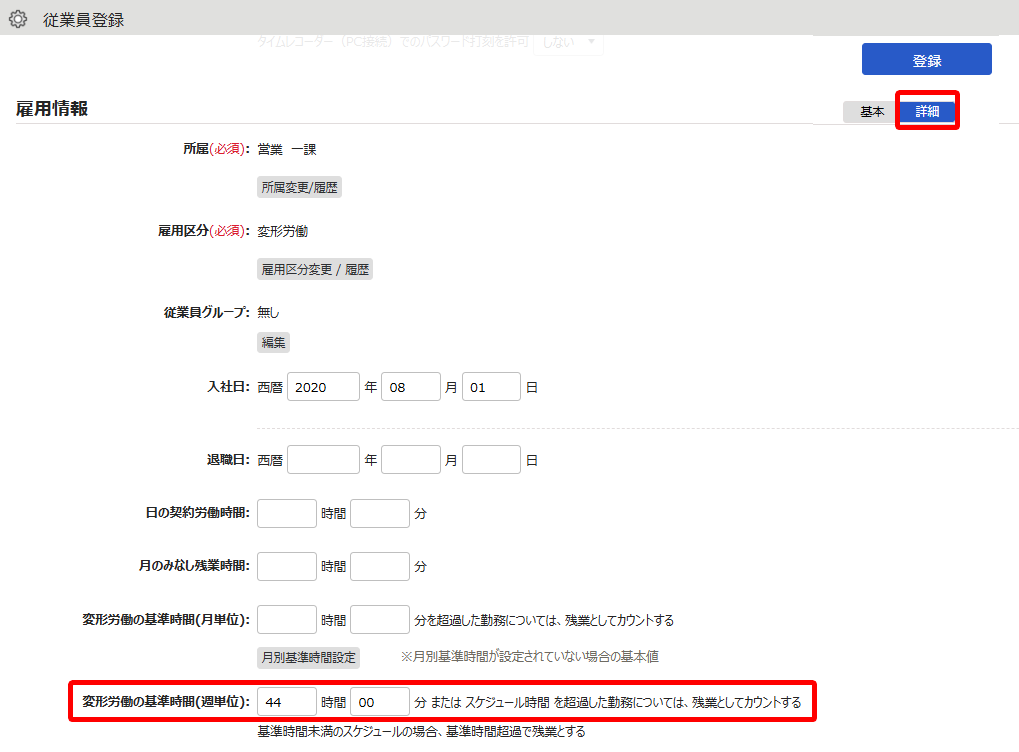Click 編集 button for 従業員グループ
The height and width of the screenshot is (752, 1019).
(273, 343)
